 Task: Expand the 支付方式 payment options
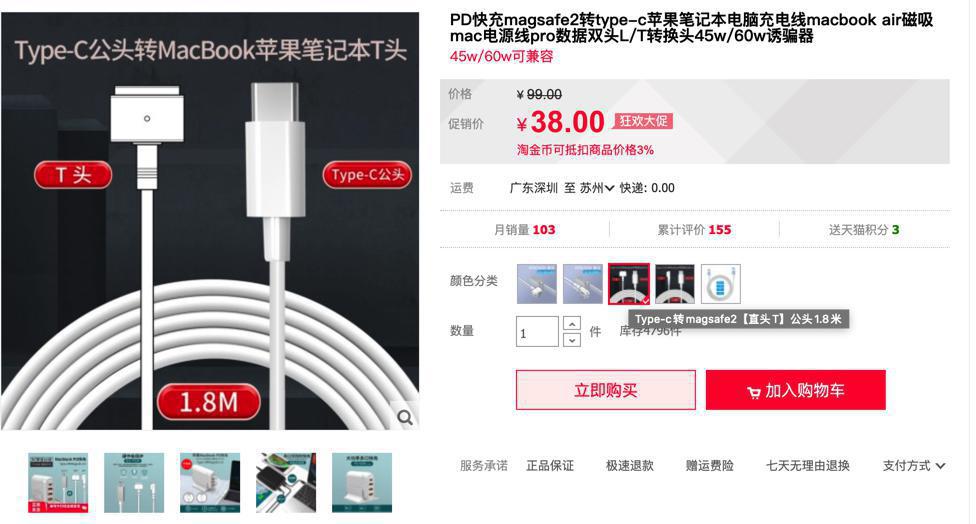pos(913,466)
